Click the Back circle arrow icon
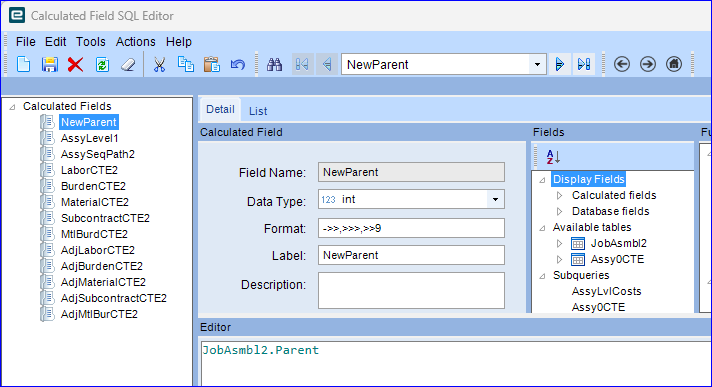 point(622,64)
